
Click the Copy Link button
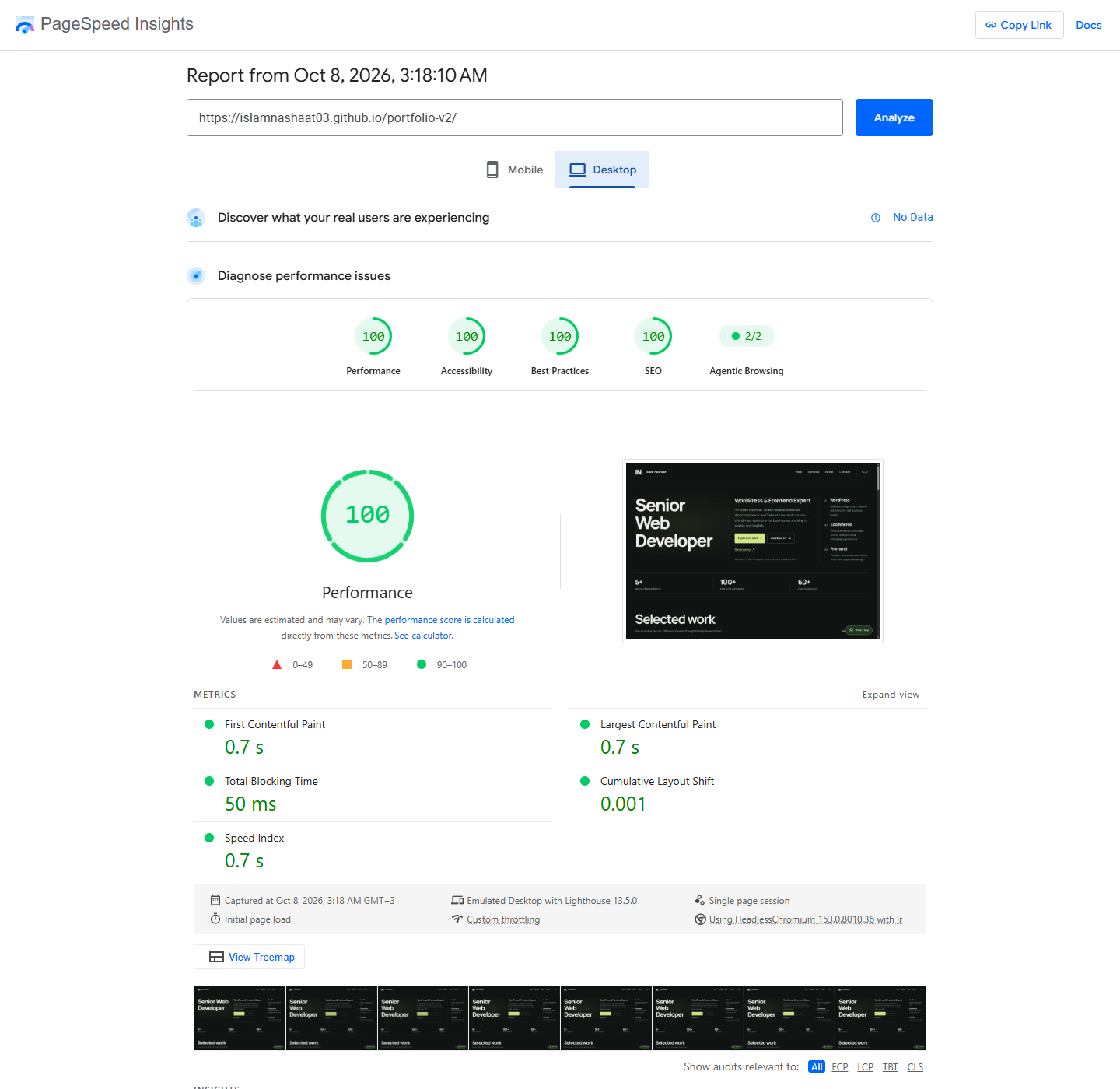(x=1019, y=25)
